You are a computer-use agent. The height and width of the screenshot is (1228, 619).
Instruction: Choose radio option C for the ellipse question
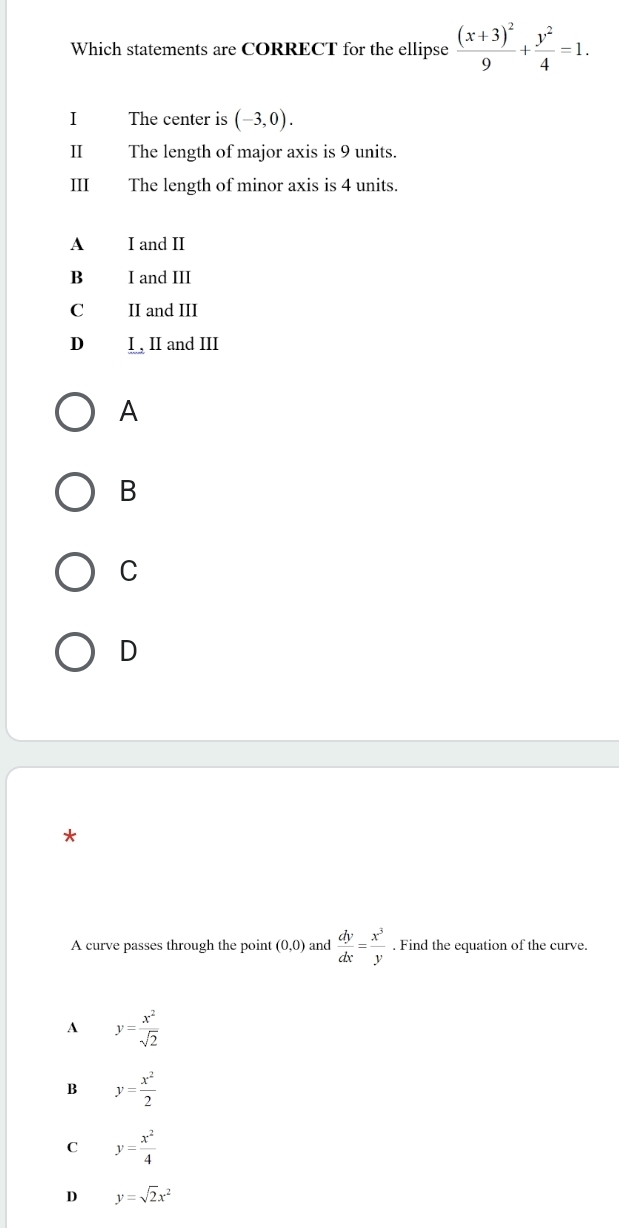[76, 571]
